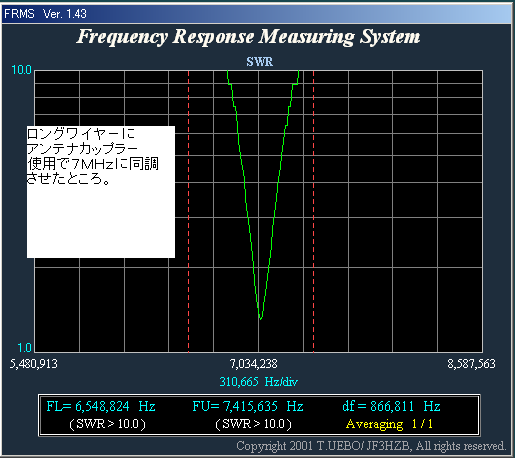The width and height of the screenshot is (515, 458).
Task: Click the 10.0 upper scale value
Action: click(x=22, y=70)
